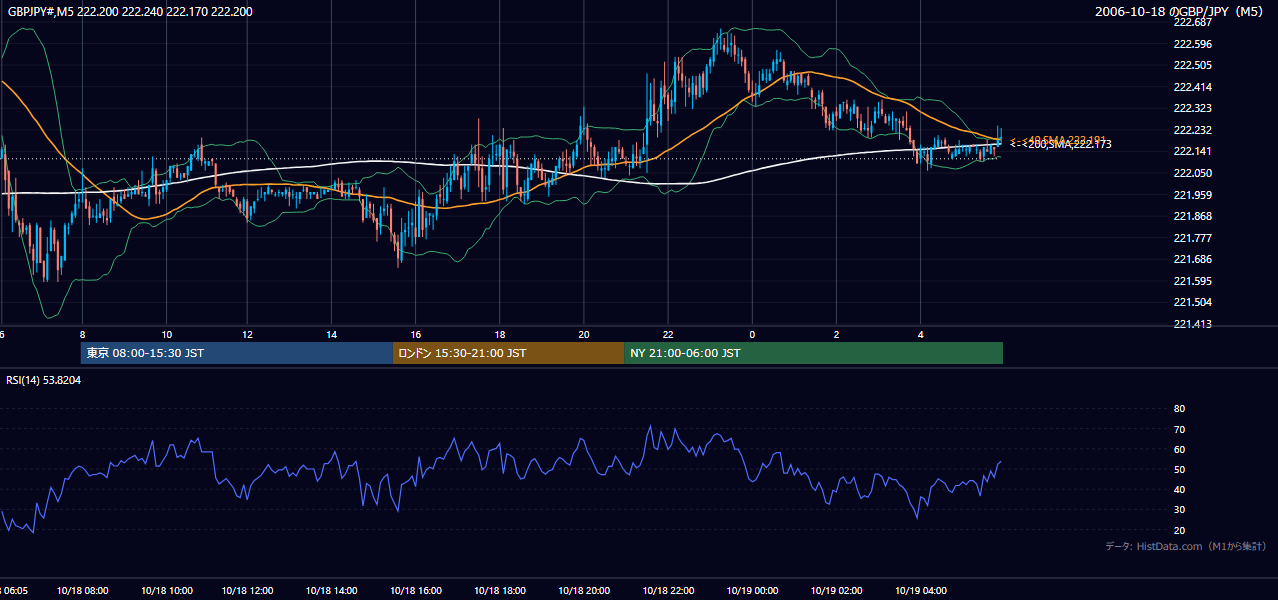
Task: Click the 10/18 16:00 date label
Action: [416, 591]
